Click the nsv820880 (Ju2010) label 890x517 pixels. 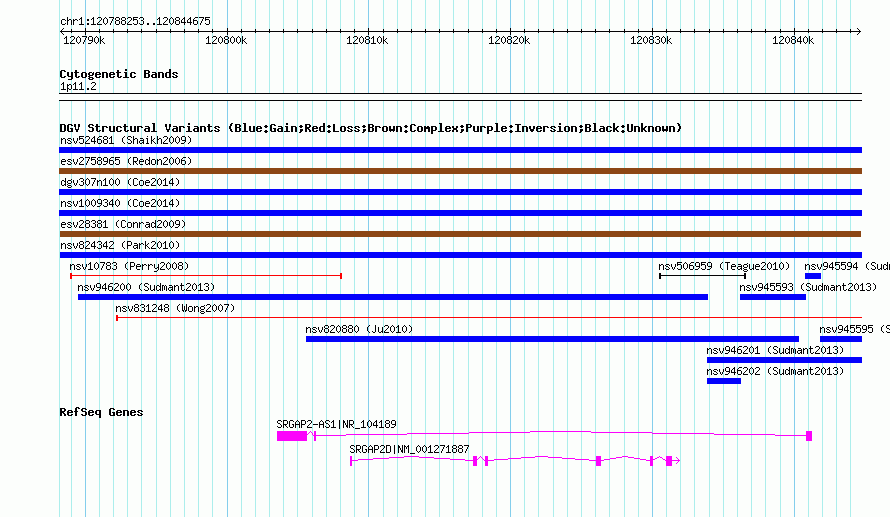359,329
